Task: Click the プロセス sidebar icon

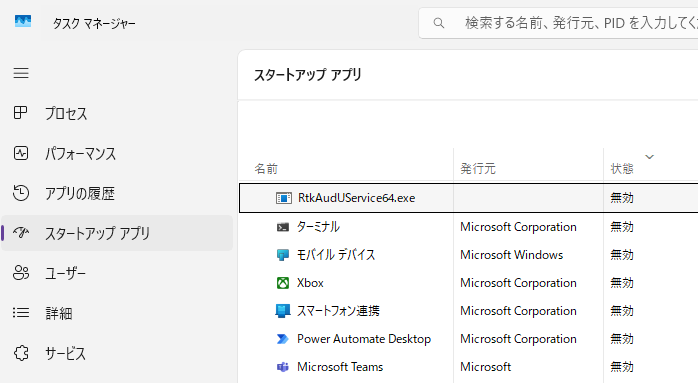Action: 20,113
